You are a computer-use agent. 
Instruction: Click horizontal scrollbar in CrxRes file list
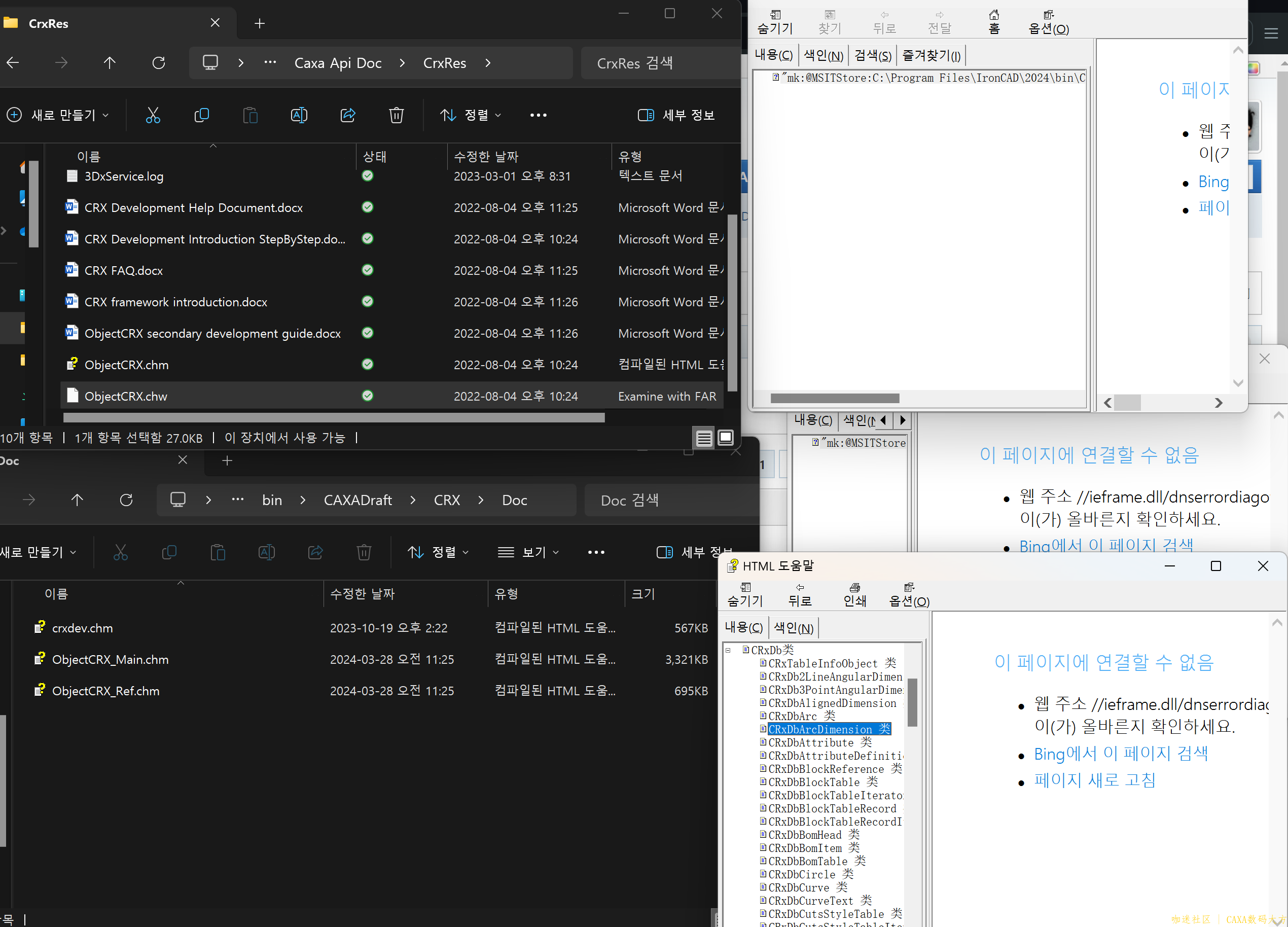(x=334, y=418)
